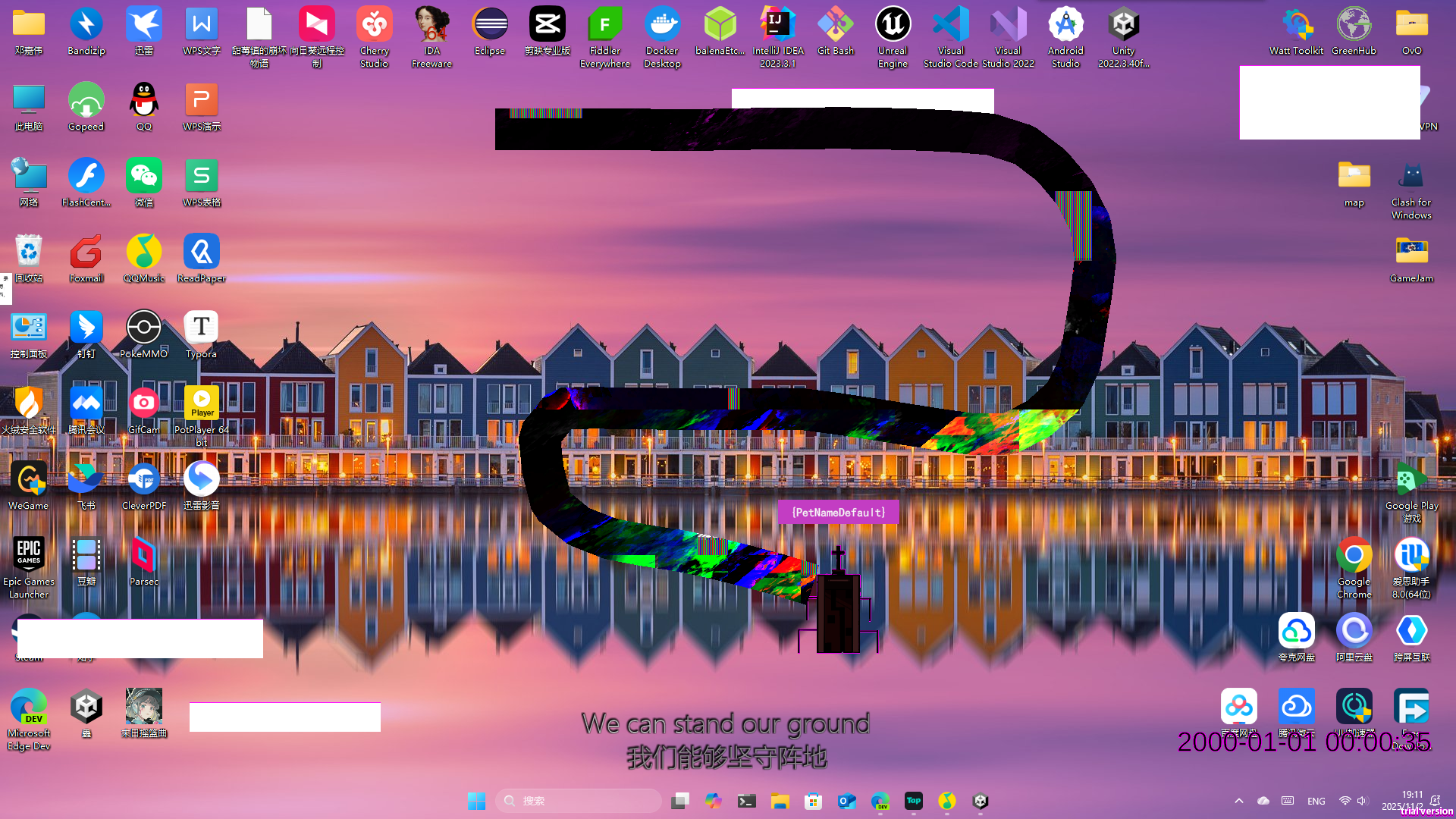Image resolution: width=1456 pixels, height=819 pixels.
Task: Open Docker Desktop shortcut
Action: click(662, 26)
